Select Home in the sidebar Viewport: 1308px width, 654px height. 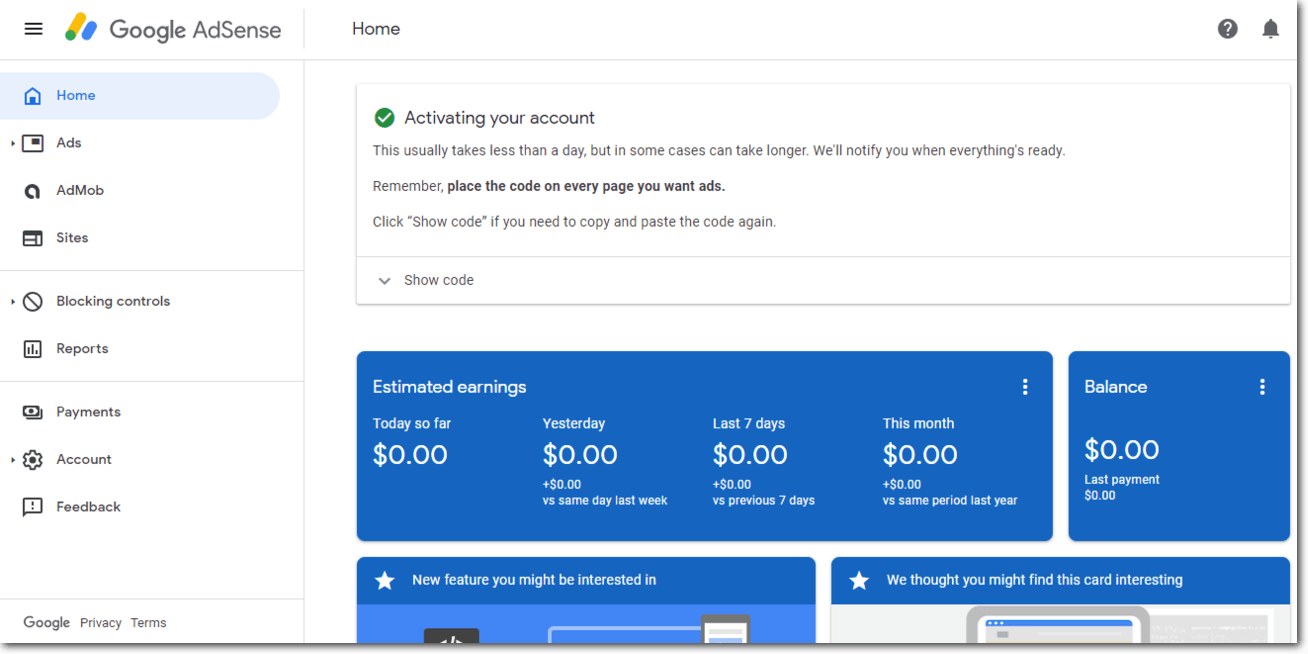[76, 96]
